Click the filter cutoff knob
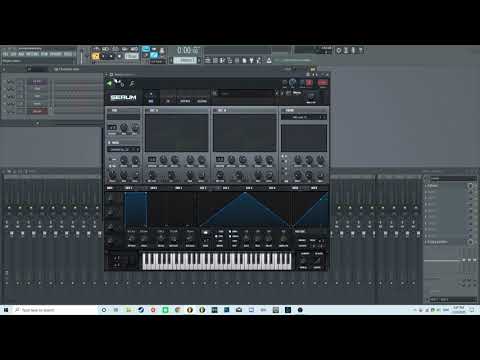 tap(298, 160)
